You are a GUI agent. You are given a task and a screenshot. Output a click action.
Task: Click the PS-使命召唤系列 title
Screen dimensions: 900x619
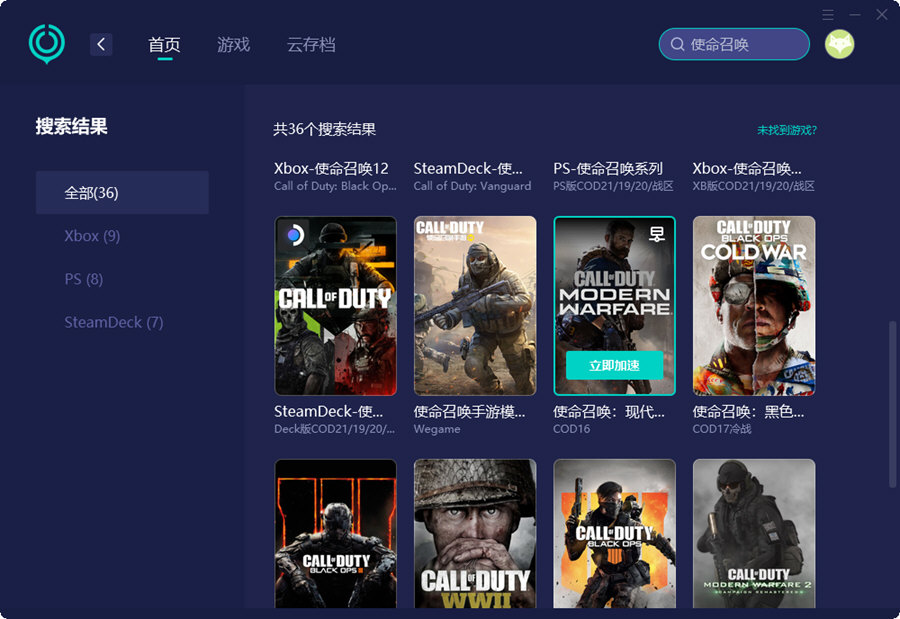608,168
